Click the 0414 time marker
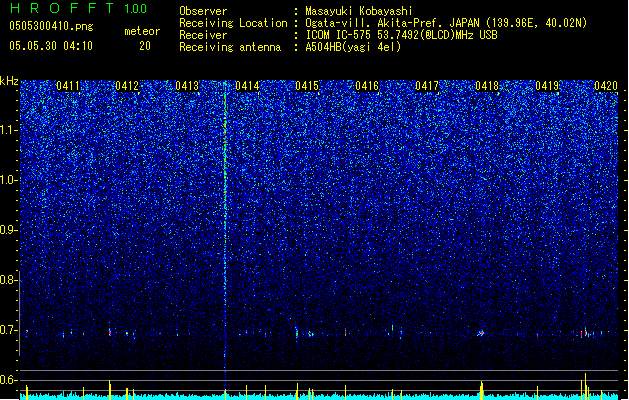 click(247, 86)
